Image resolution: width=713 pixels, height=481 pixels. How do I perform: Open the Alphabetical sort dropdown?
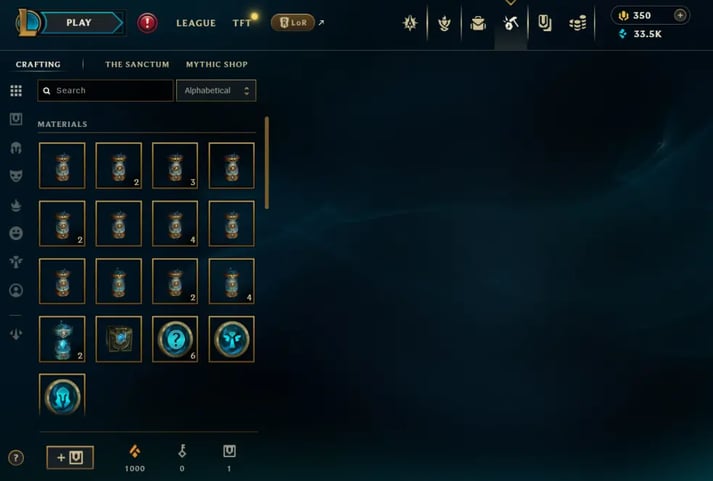pos(216,90)
